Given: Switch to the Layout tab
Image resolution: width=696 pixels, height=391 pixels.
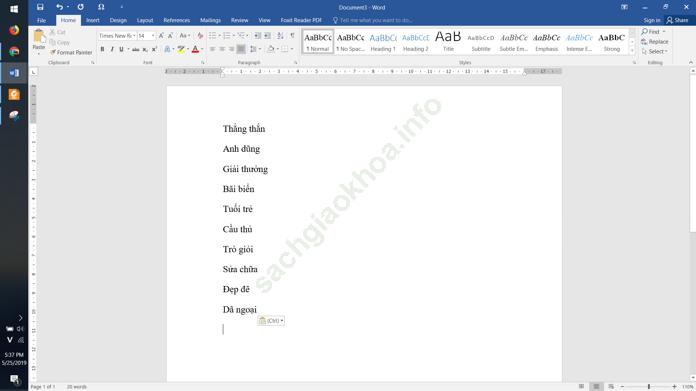Looking at the screenshot, I should coord(145,20).
